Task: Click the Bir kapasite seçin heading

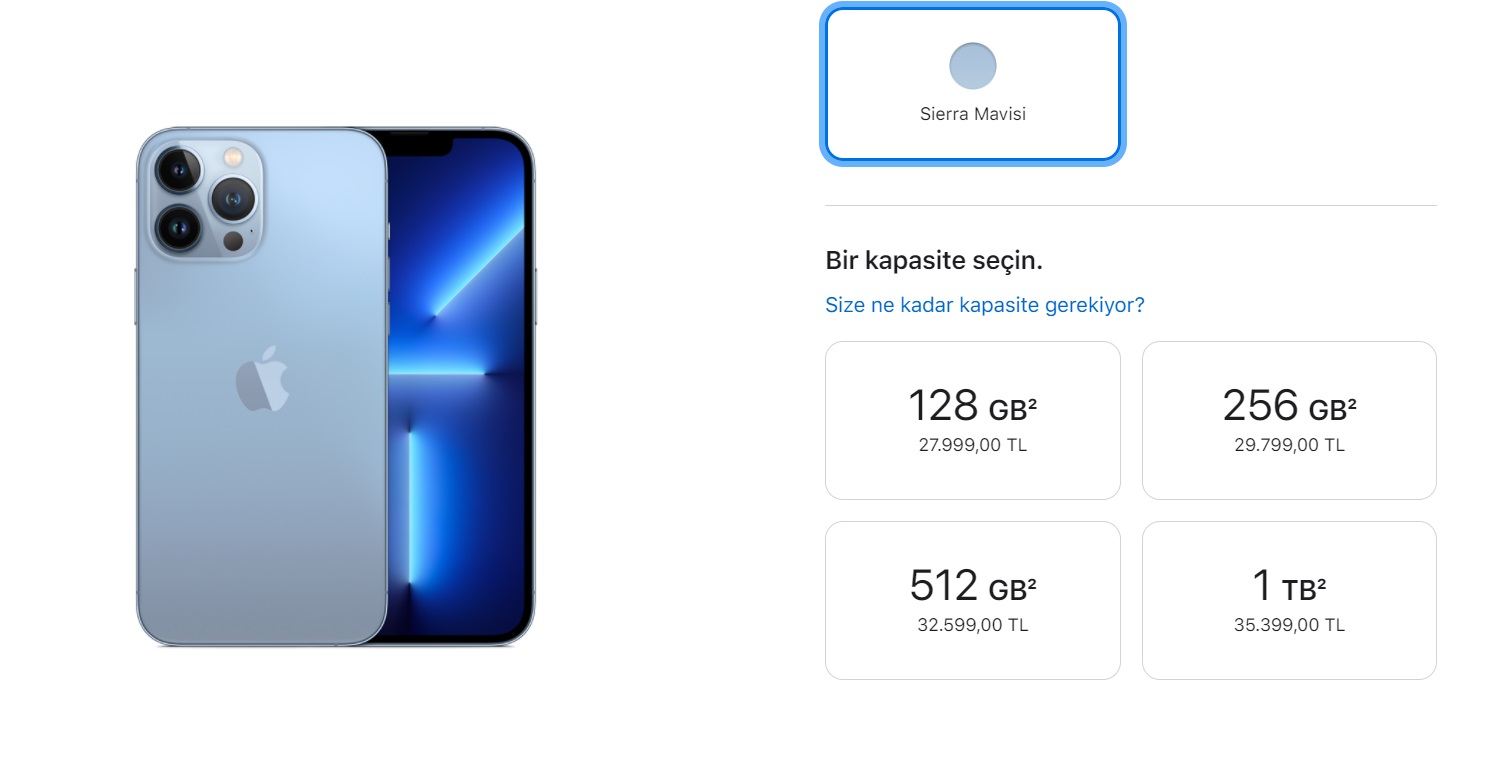Action: [x=934, y=262]
